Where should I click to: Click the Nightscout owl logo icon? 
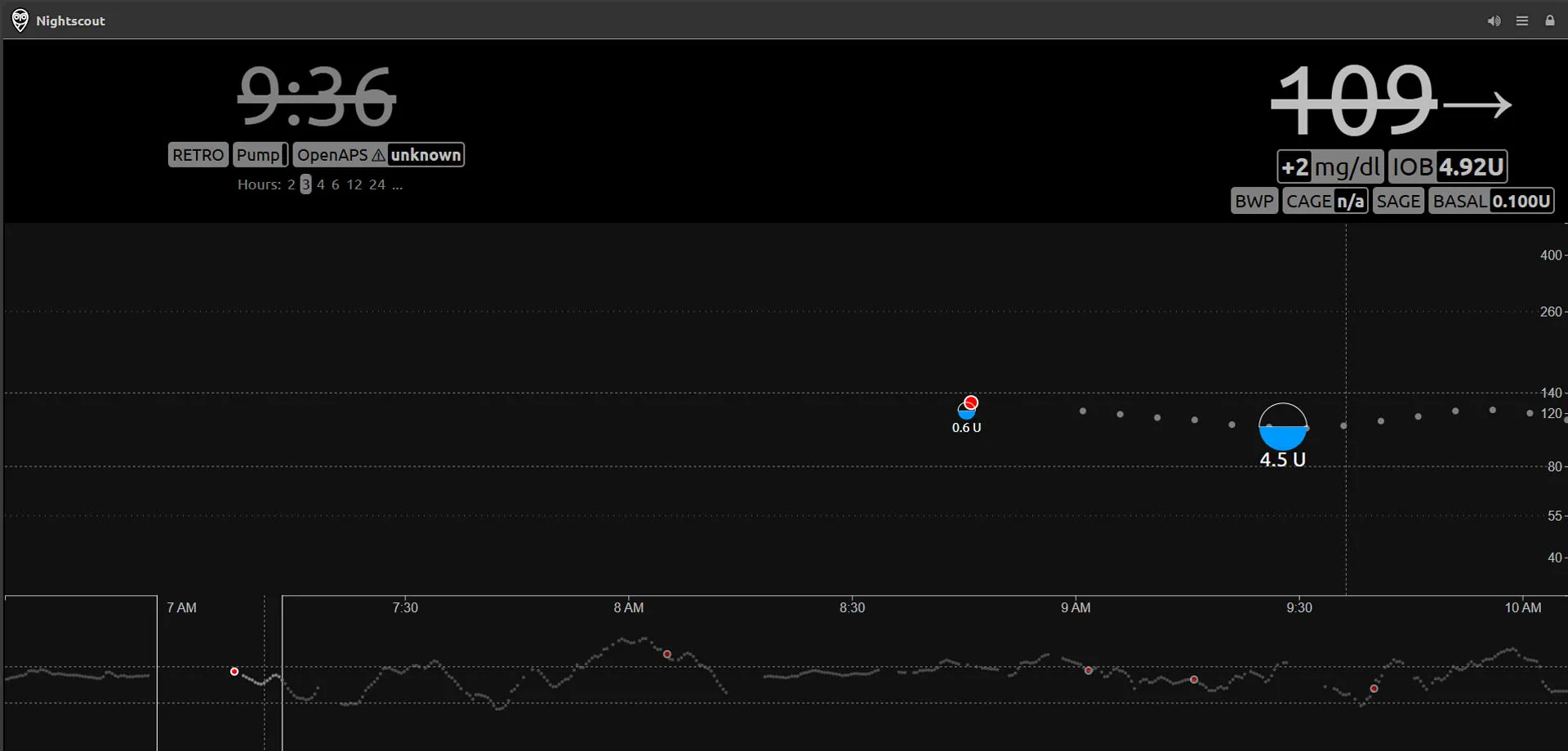(x=20, y=20)
